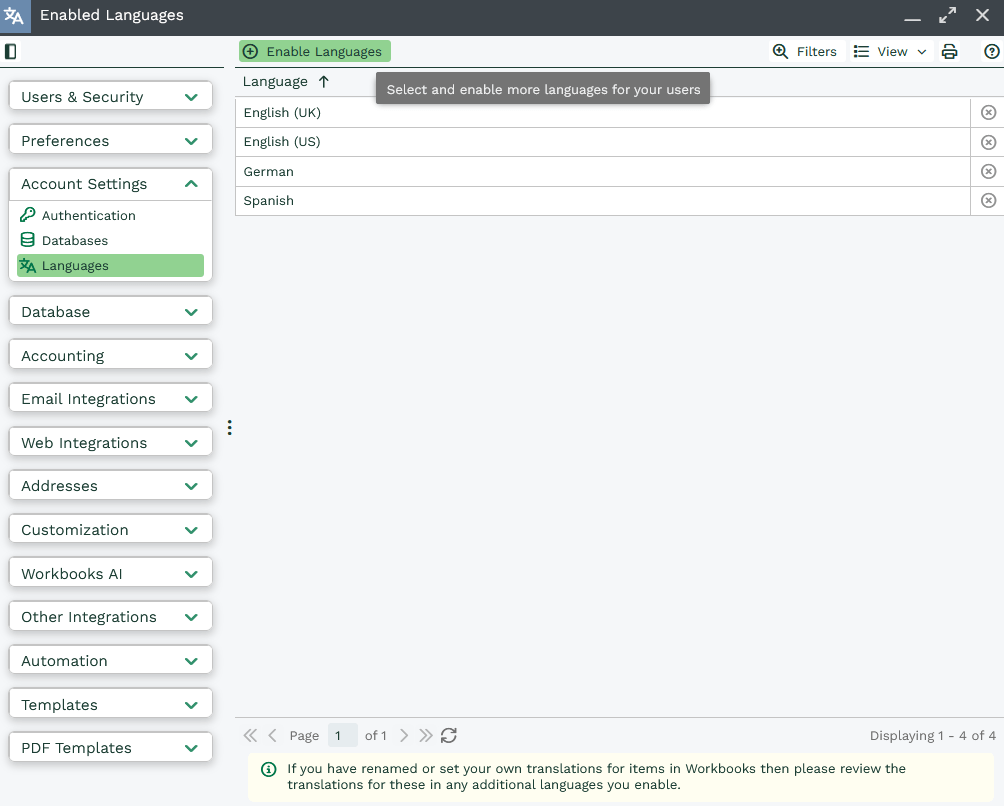This screenshot has width=1004, height=806.
Task: Remove the German language with its X icon
Action: click(988, 172)
